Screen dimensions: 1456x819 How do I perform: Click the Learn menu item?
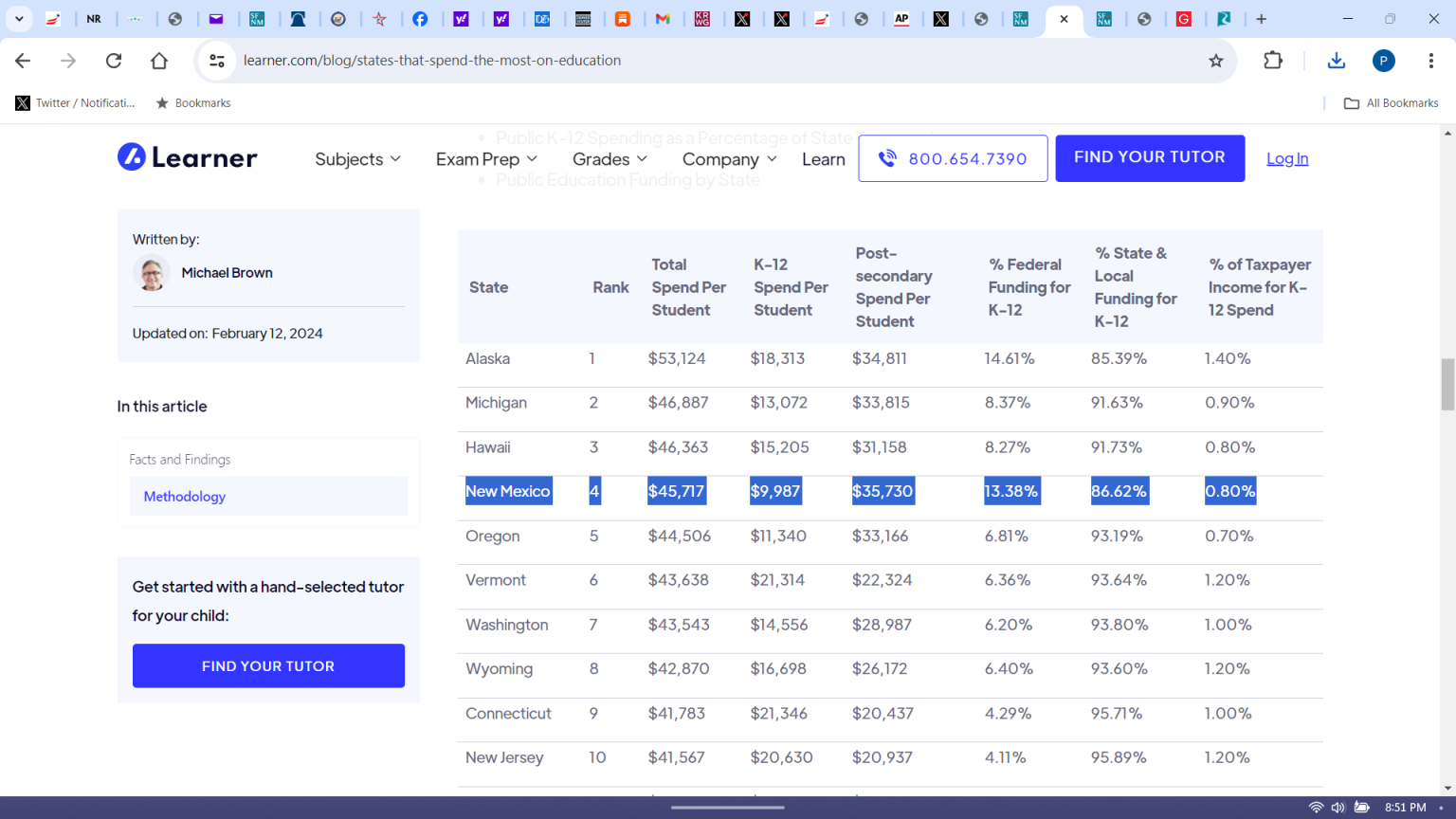tap(823, 159)
